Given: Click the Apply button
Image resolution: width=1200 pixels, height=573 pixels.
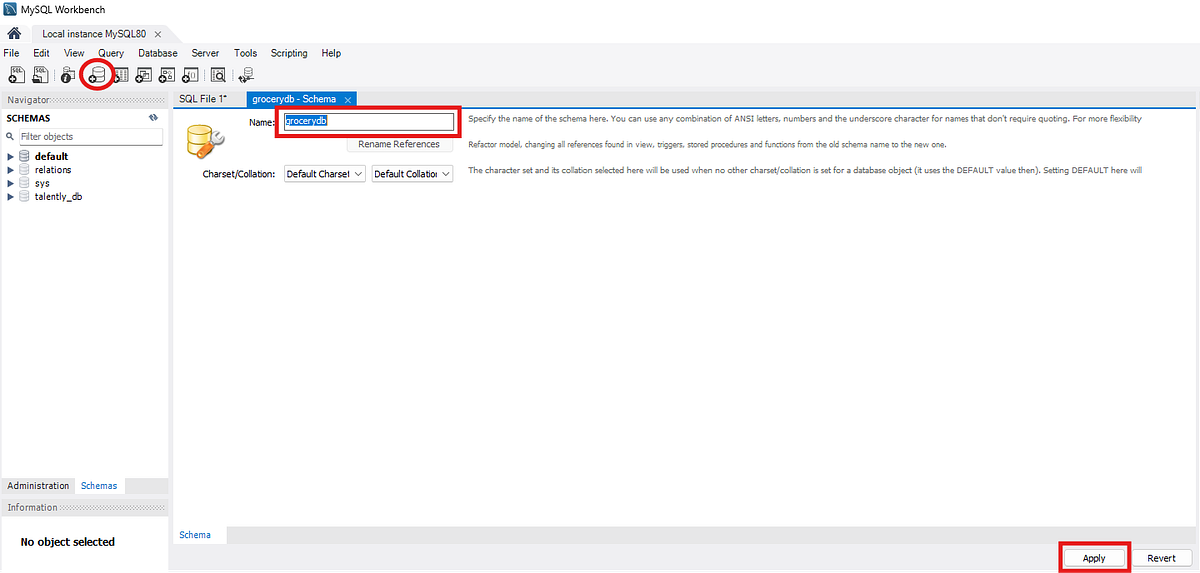Looking at the screenshot, I should (1094, 558).
